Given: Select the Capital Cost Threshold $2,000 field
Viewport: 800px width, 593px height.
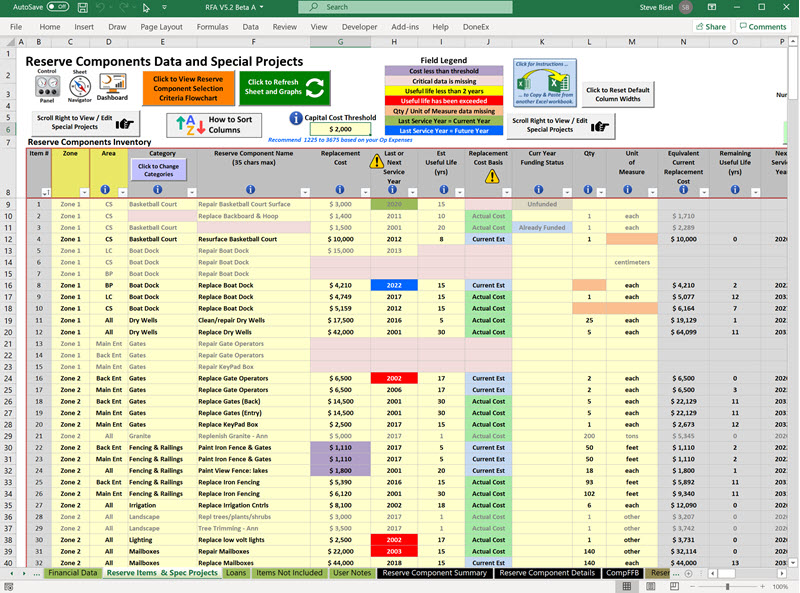Looking at the screenshot, I should (x=340, y=129).
